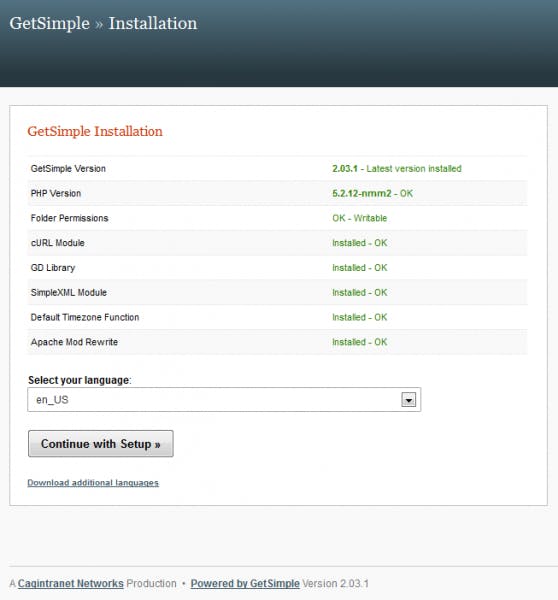Select the en_US language field

[224, 399]
